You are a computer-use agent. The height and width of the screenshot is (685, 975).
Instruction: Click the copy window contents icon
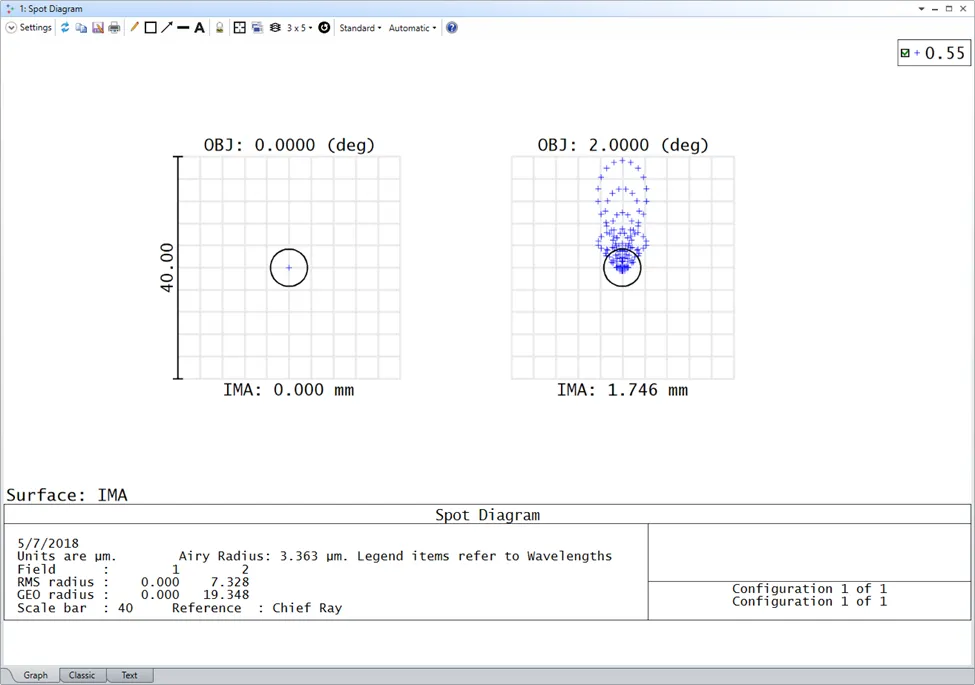(x=81, y=28)
